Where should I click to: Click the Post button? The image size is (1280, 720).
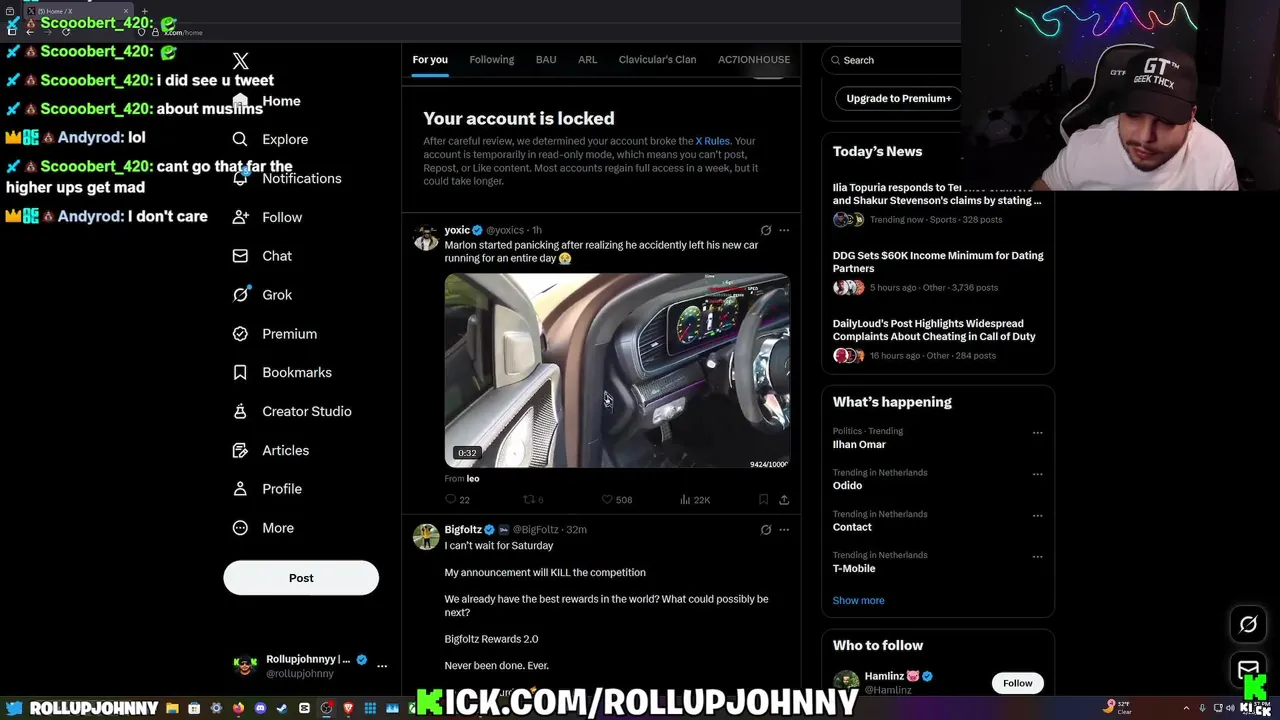pyautogui.click(x=301, y=578)
